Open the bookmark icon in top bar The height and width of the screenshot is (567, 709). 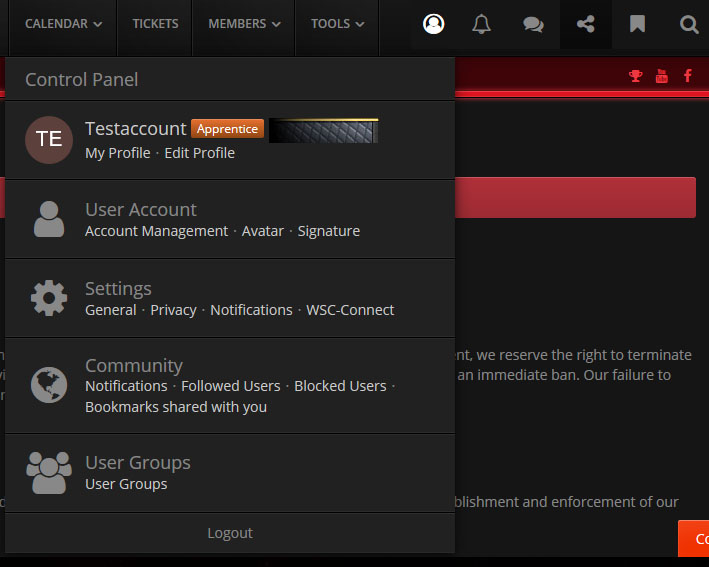coord(637,24)
